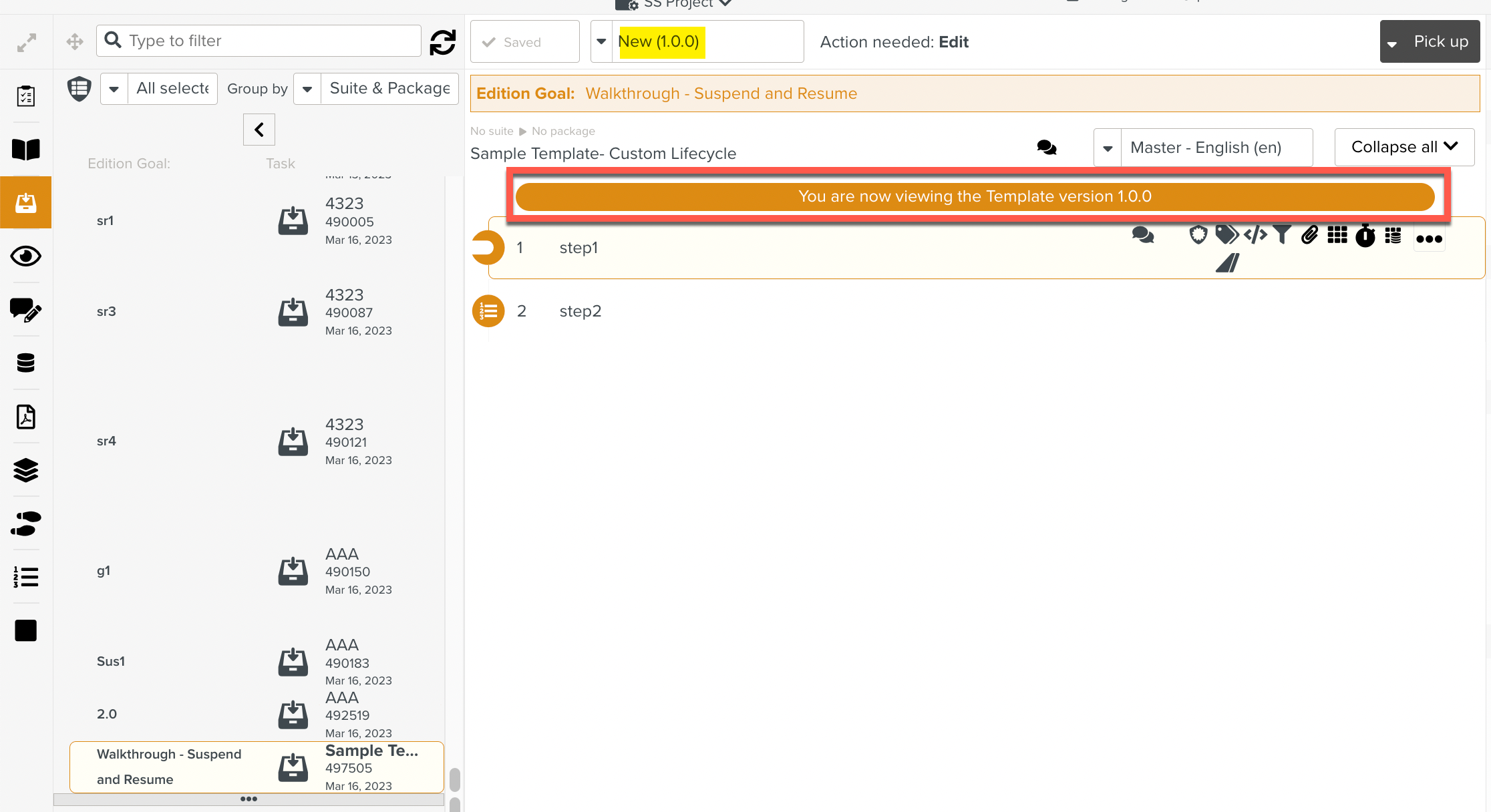Click the refresh icon beside filter field

point(442,42)
